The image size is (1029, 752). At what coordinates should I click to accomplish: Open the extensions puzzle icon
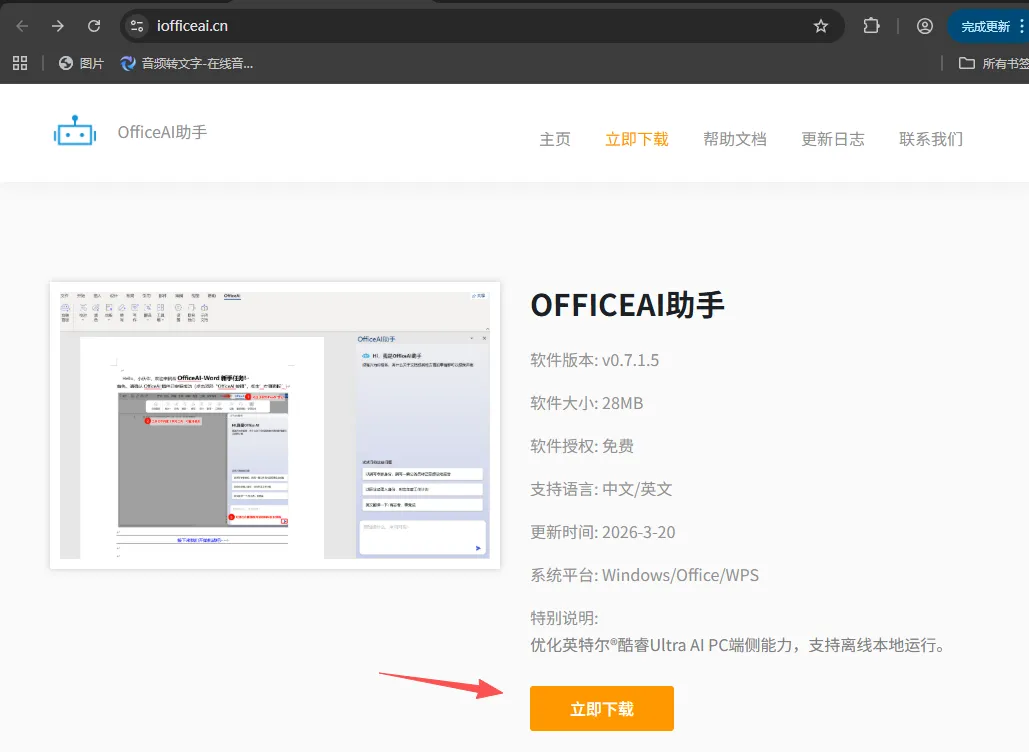point(871,26)
